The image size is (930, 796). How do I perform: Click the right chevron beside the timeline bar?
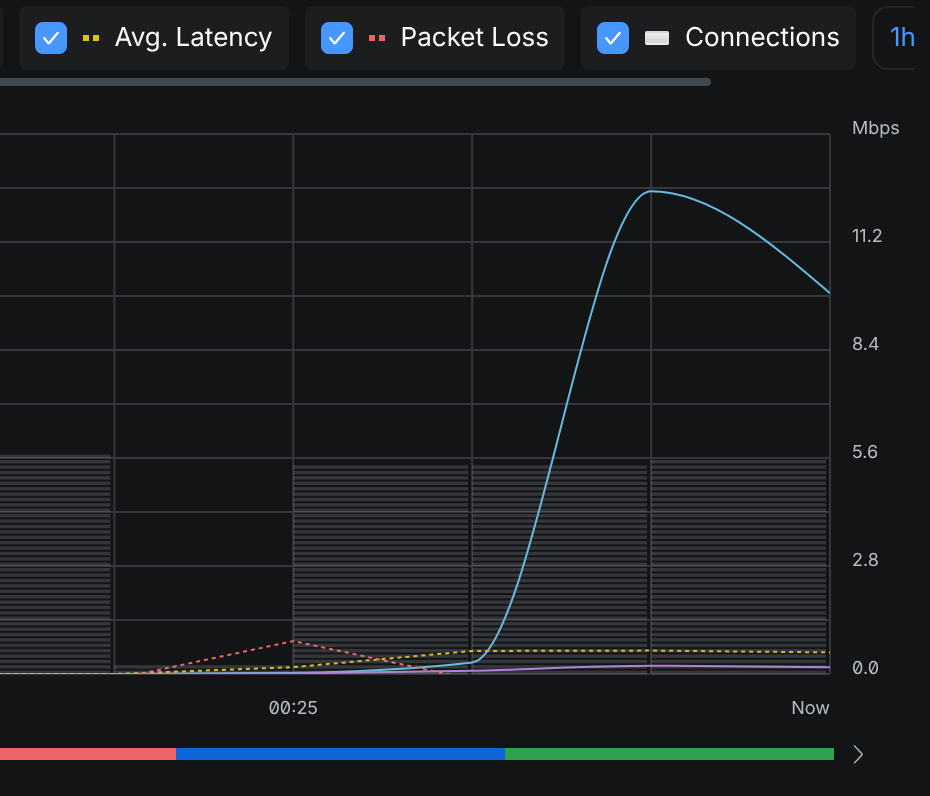[858, 754]
